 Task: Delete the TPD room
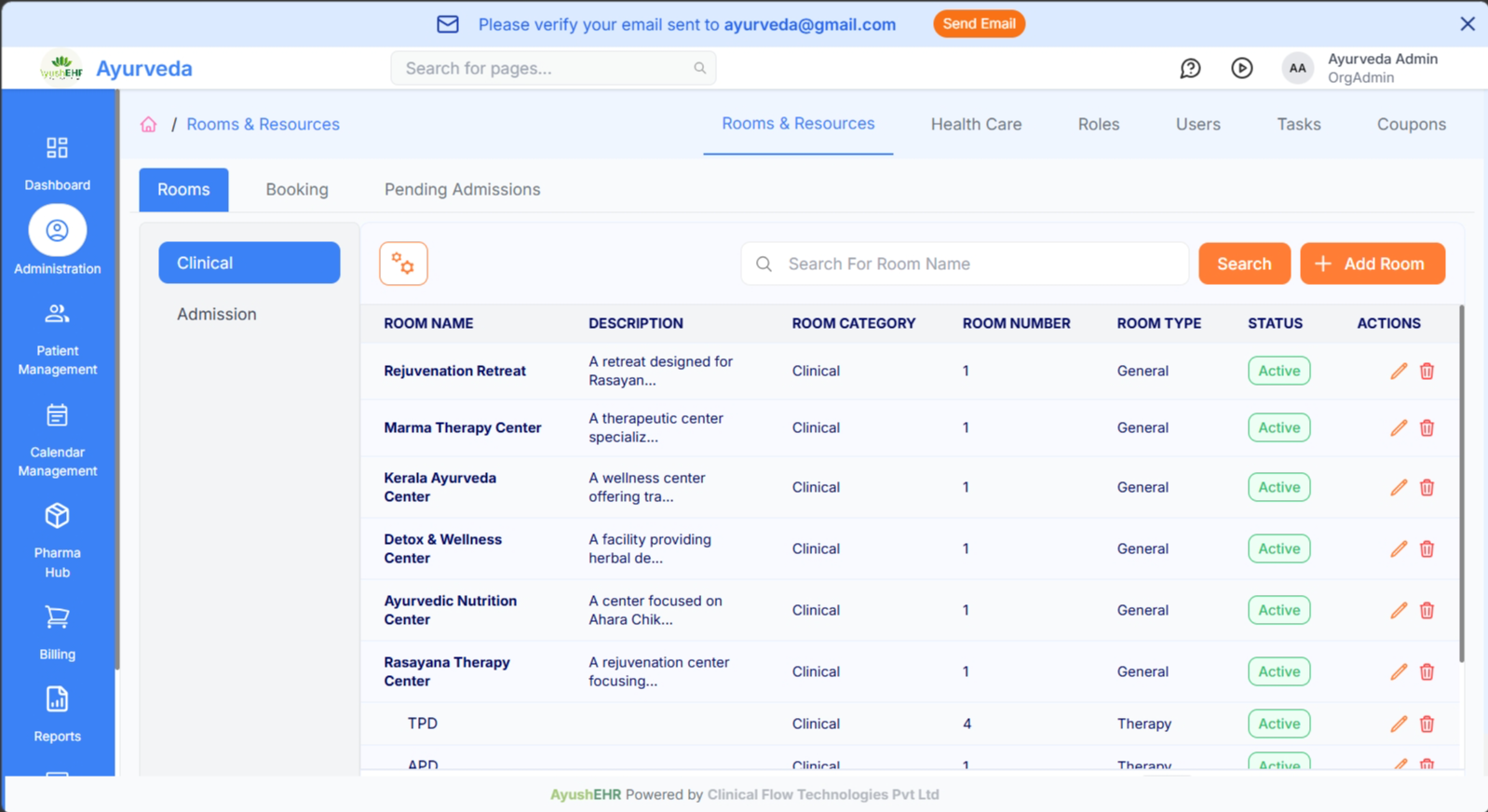click(1427, 724)
